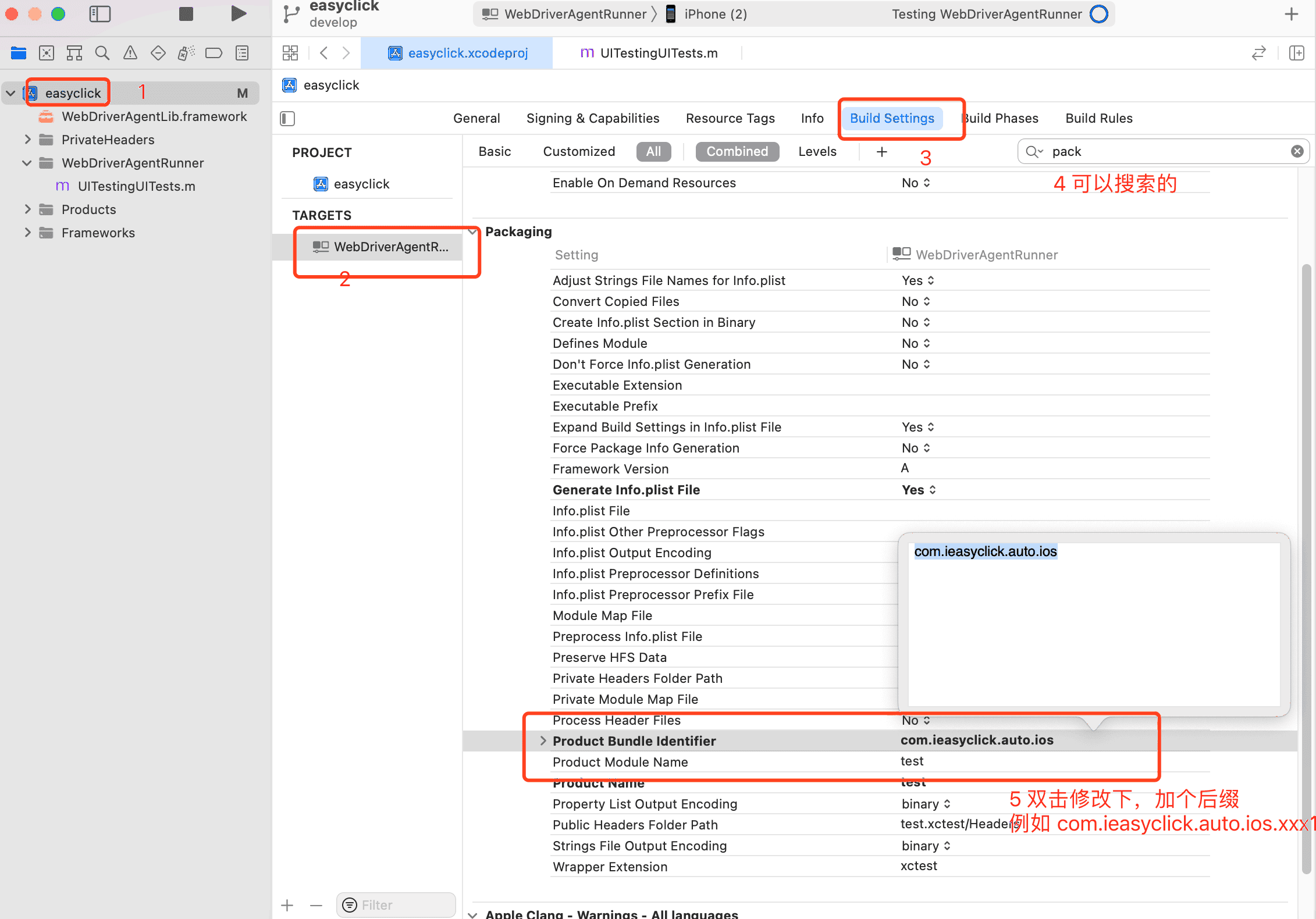
Task: Click the add build setting plus button
Action: tap(882, 151)
